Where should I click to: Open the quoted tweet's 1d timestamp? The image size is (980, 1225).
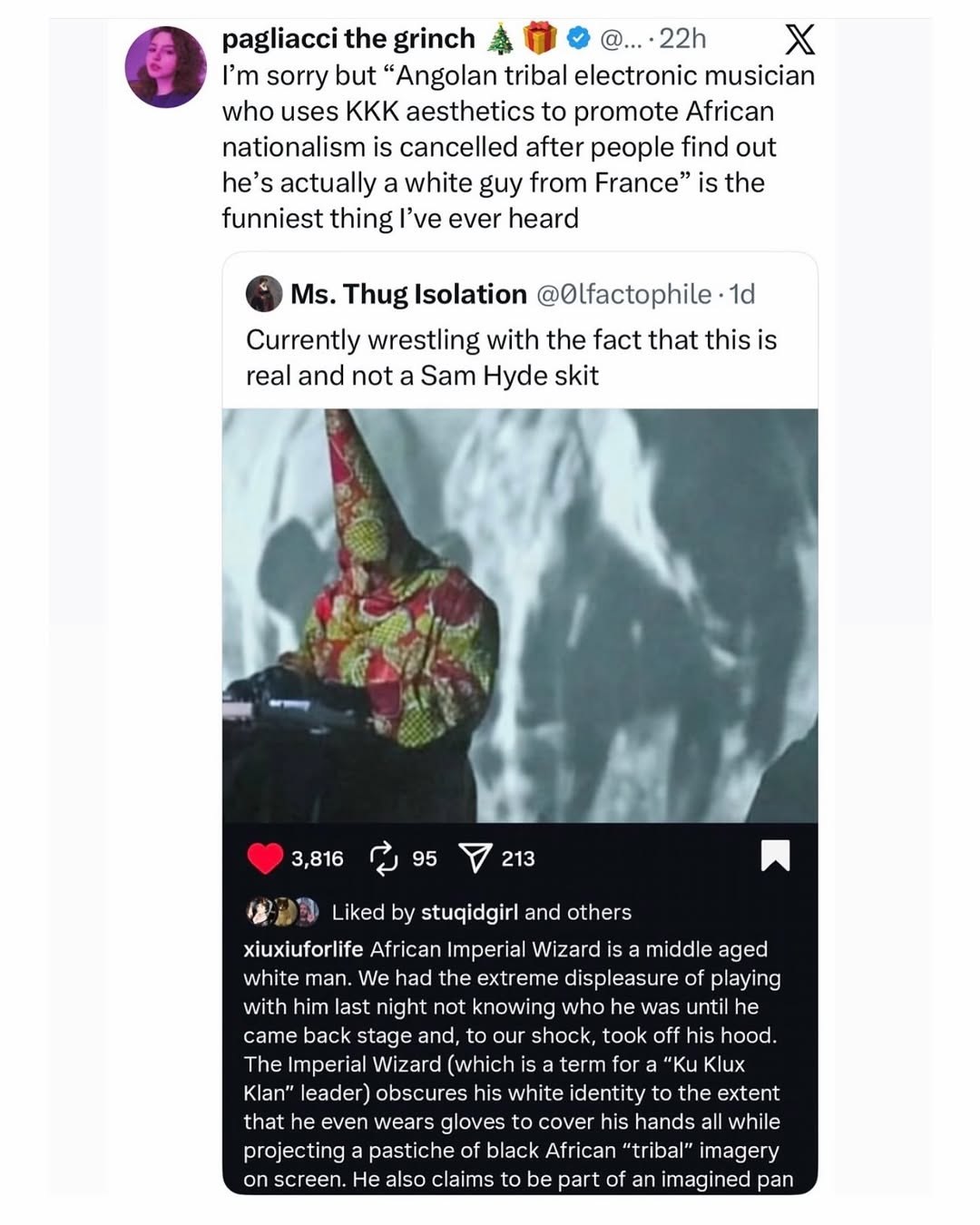pos(742,294)
